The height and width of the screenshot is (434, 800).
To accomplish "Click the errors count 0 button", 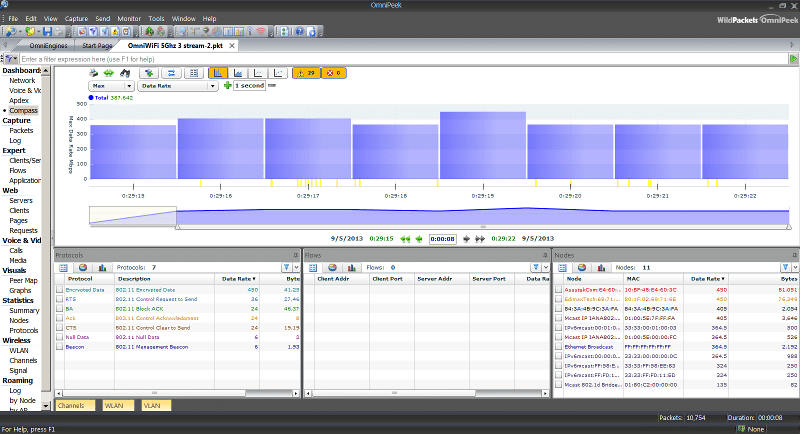I will pos(334,73).
